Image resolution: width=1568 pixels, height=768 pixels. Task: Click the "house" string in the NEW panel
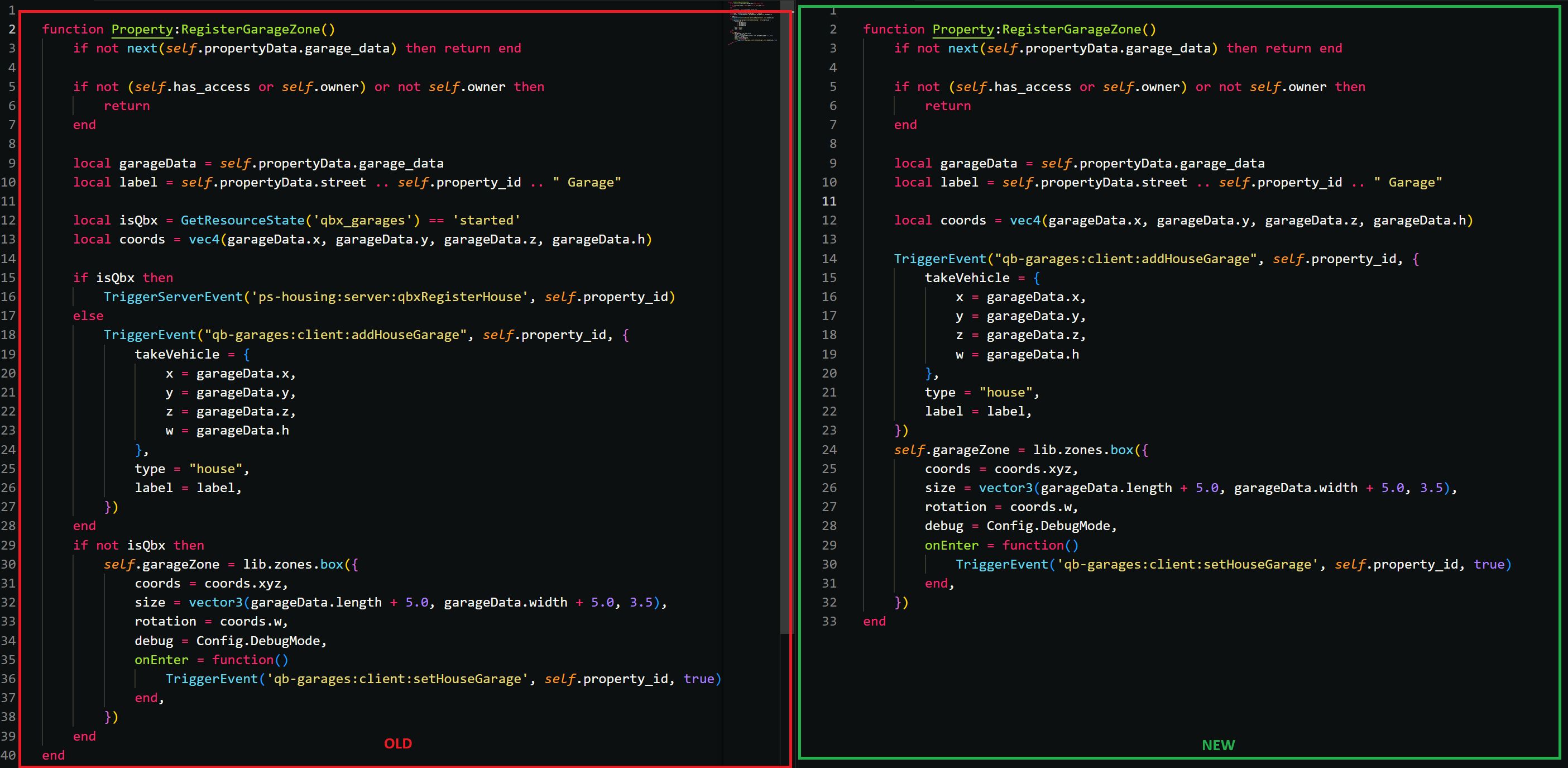1005,393
